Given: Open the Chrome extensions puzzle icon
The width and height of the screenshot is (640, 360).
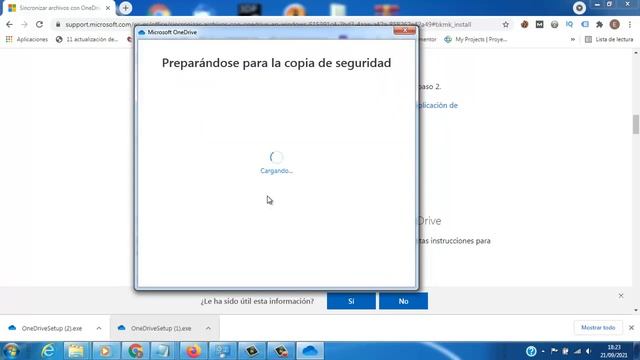Looking at the screenshot, I should [599, 24].
